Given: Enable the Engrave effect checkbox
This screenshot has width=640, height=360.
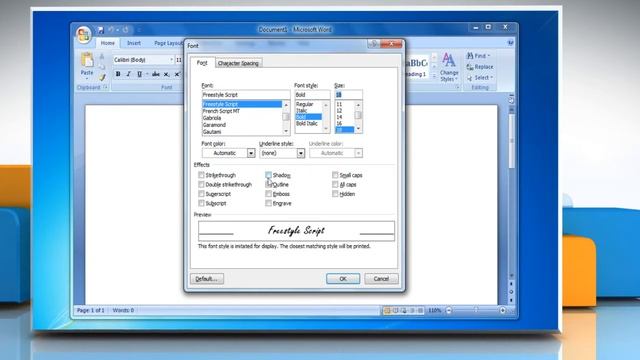Looking at the screenshot, I should pyautogui.click(x=268, y=203).
